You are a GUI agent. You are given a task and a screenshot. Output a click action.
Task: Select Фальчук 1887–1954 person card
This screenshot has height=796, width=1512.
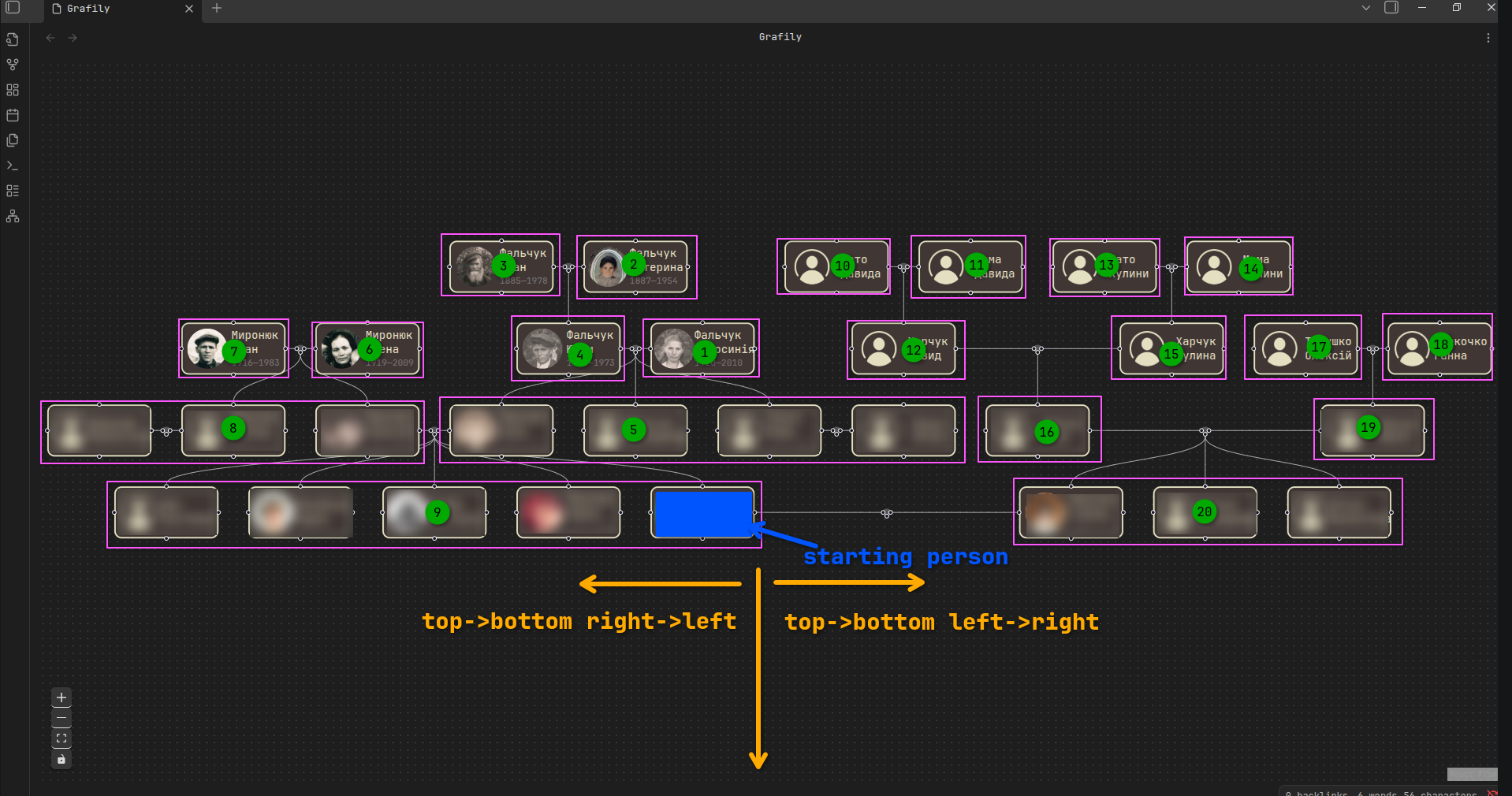[635, 266]
